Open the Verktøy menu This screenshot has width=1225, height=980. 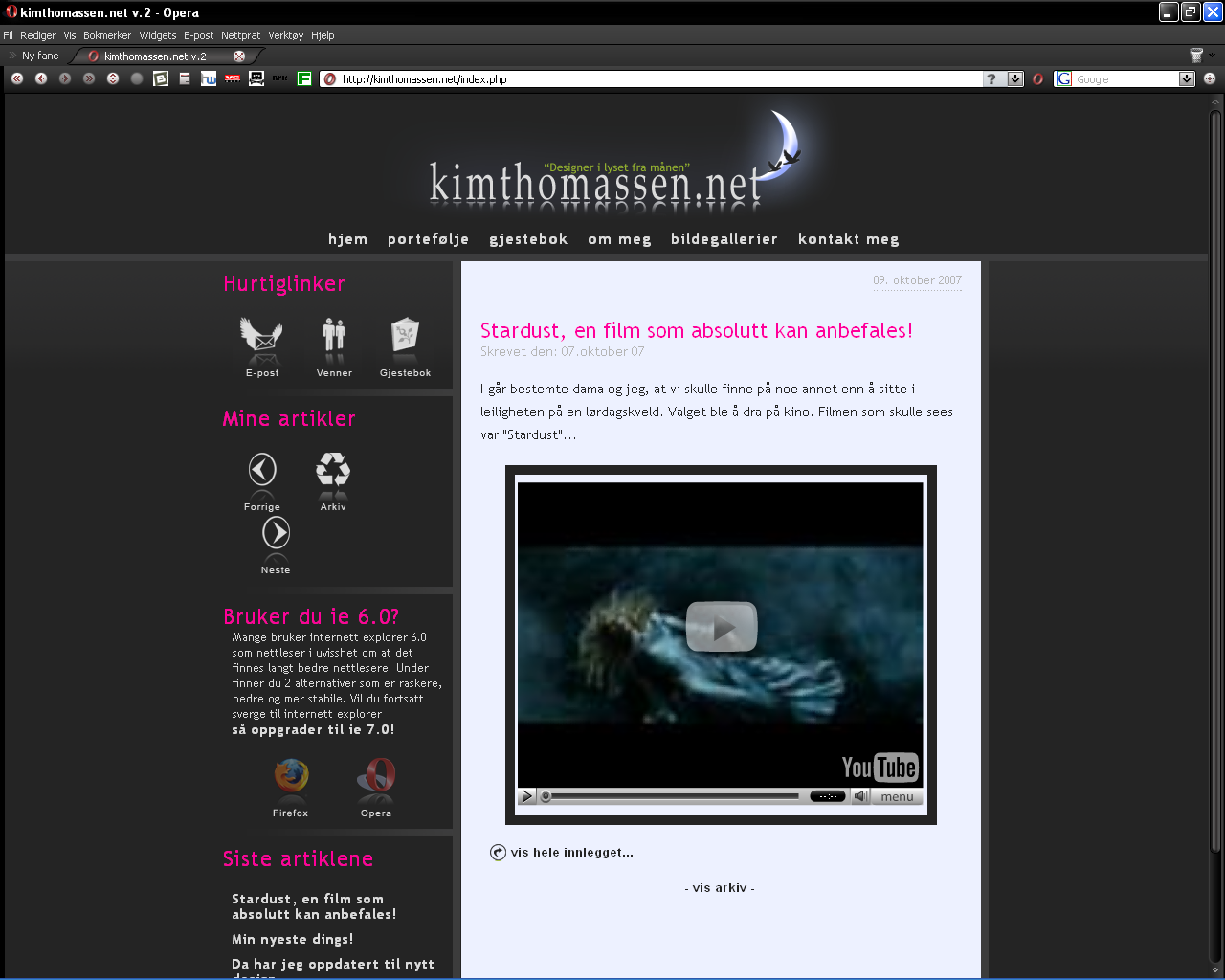coord(286,35)
